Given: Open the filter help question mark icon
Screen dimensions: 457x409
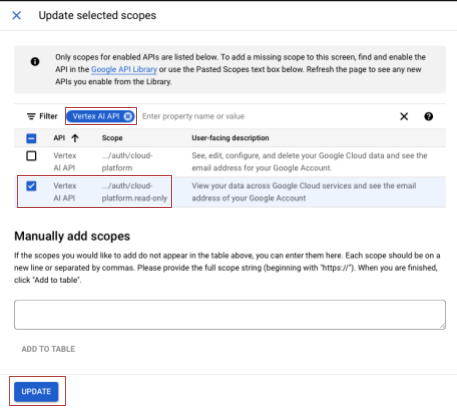Looking at the screenshot, I should coord(429,116).
